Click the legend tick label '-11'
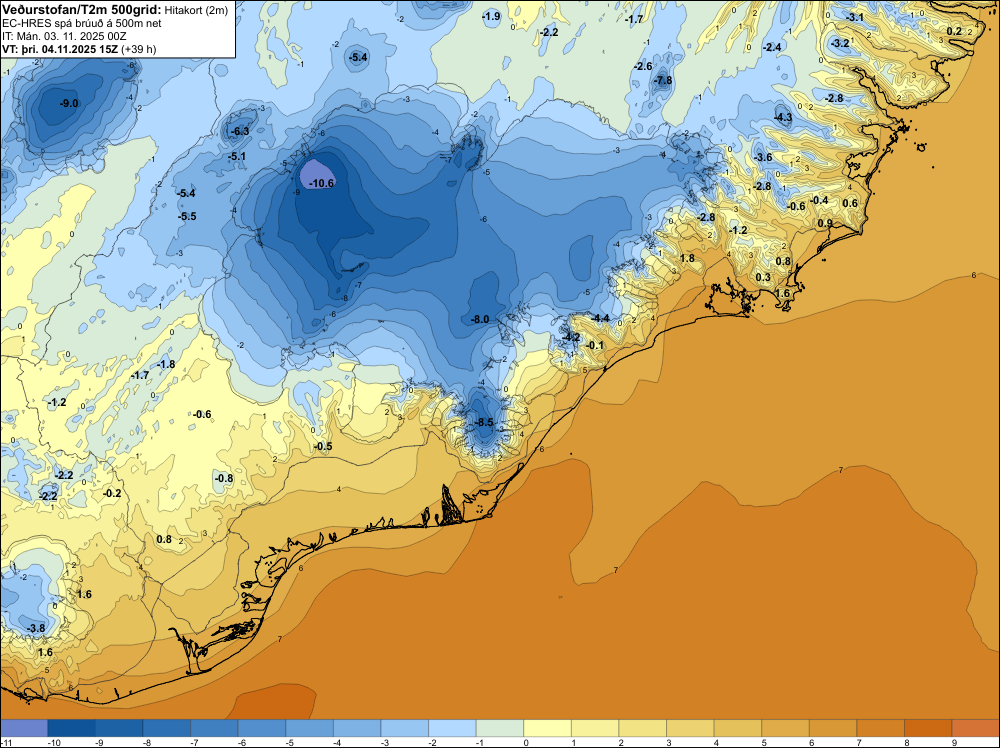 pyautogui.click(x=7, y=742)
